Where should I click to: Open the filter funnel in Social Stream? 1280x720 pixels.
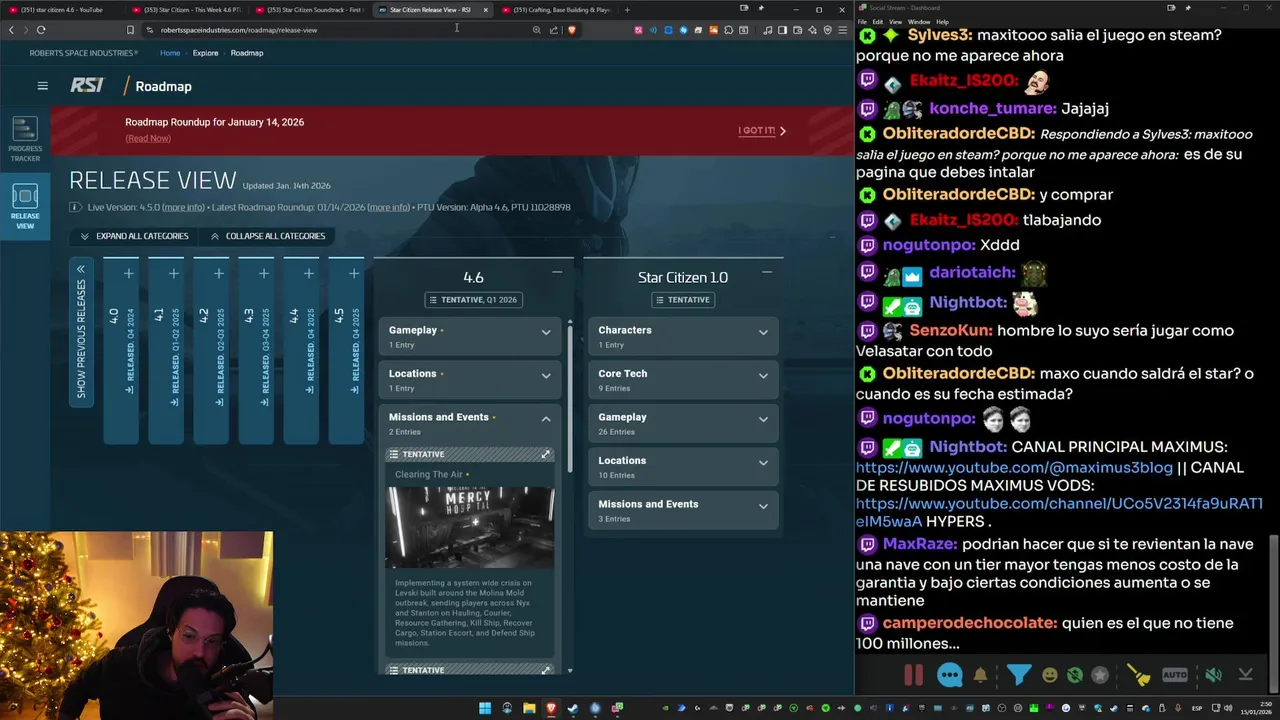pos(1018,675)
